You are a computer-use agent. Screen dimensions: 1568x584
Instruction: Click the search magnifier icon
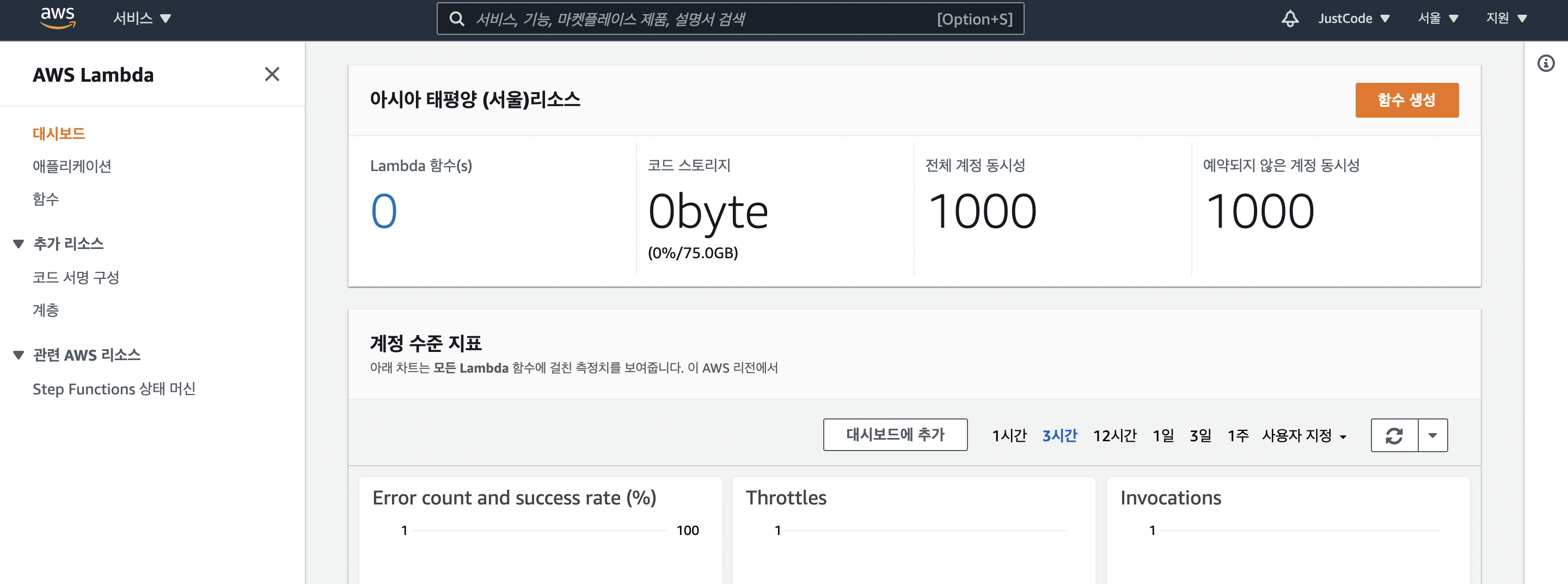pyautogui.click(x=457, y=19)
